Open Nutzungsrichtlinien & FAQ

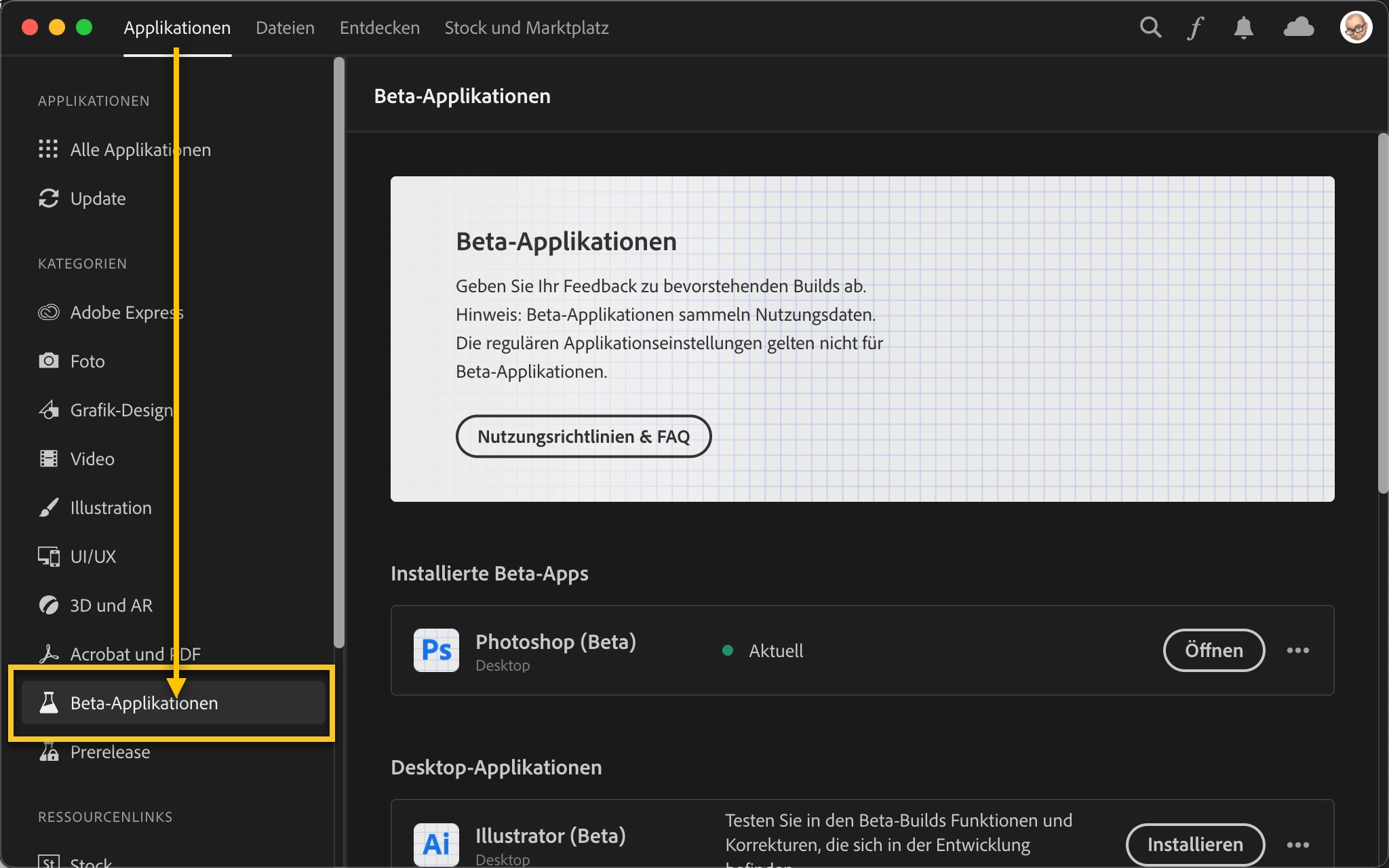(583, 437)
